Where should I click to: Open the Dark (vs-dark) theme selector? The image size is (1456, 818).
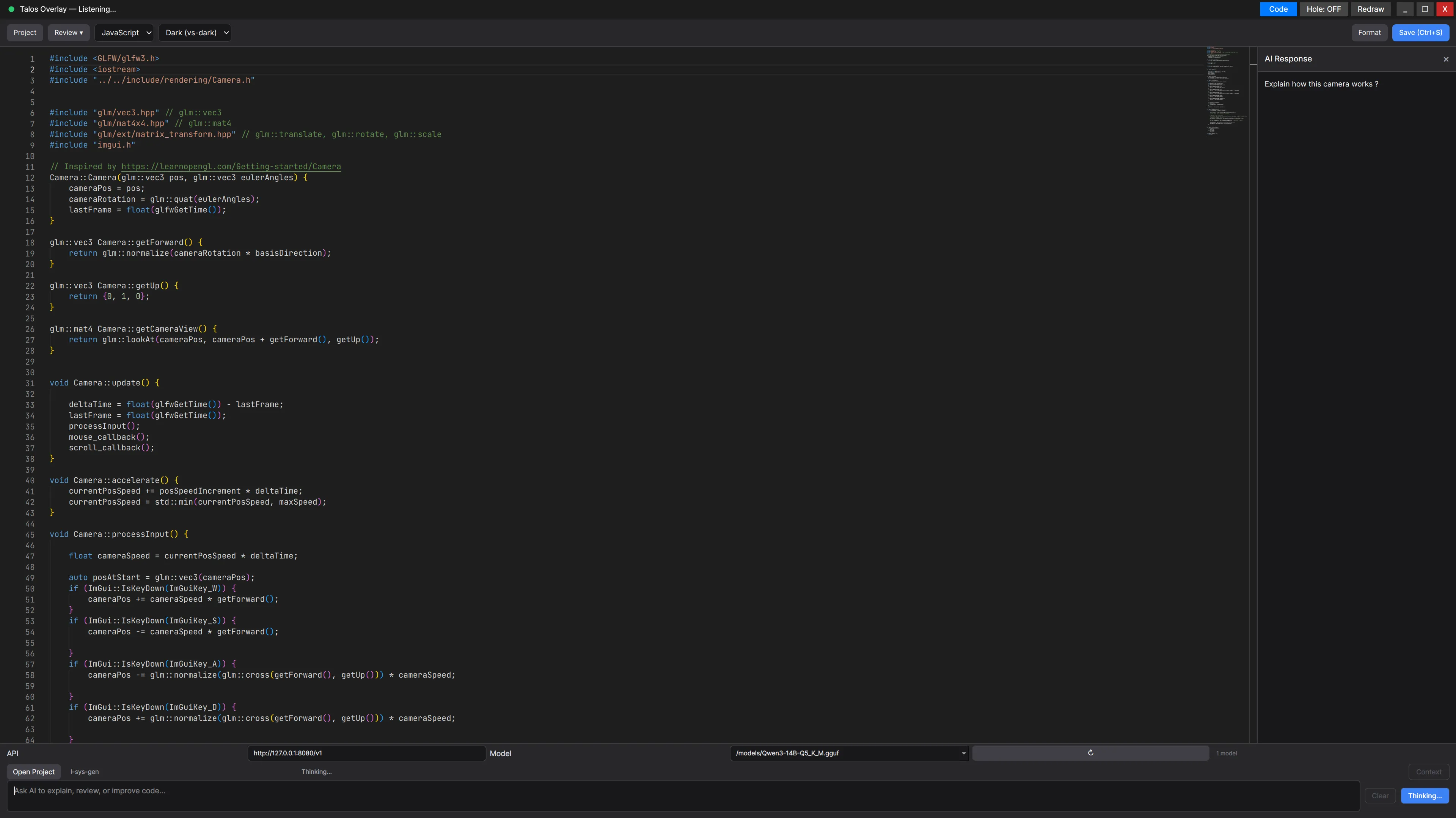tap(195, 33)
